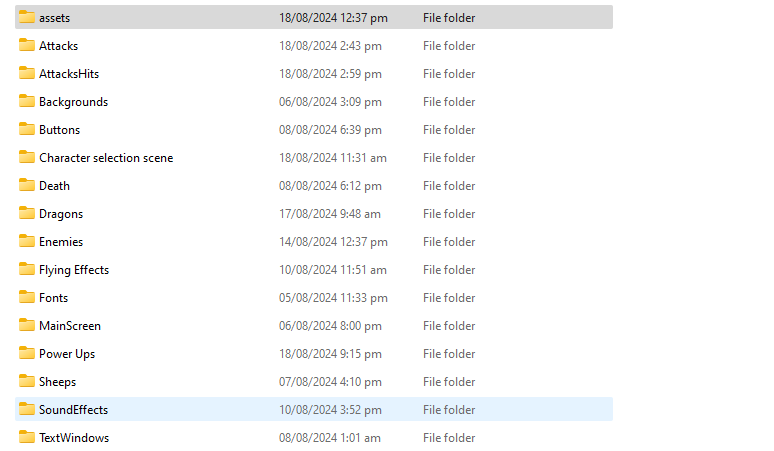The image size is (774, 451).
Task: Click the 'Power Ups' folder name
Action: [x=67, y=354]
